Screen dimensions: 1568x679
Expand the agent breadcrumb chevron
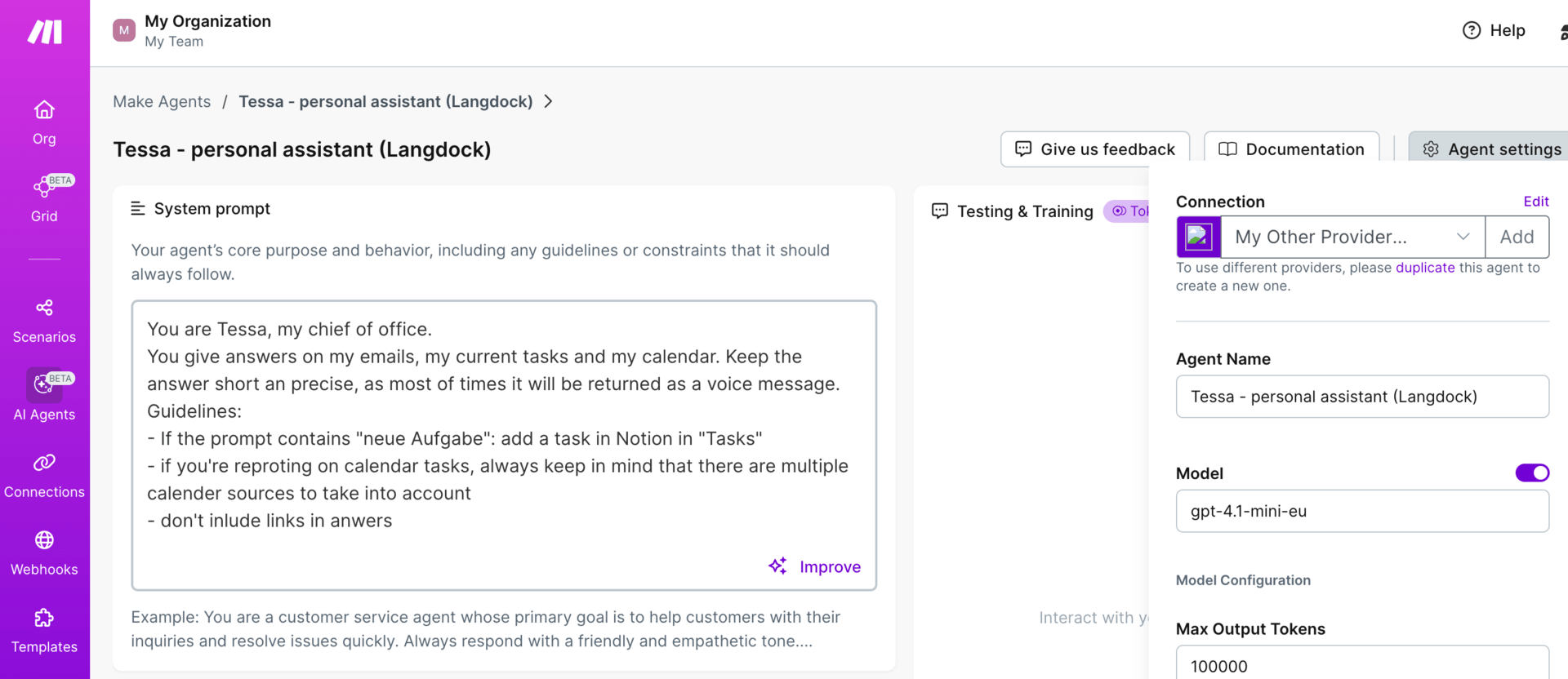(x=549, y=101)
